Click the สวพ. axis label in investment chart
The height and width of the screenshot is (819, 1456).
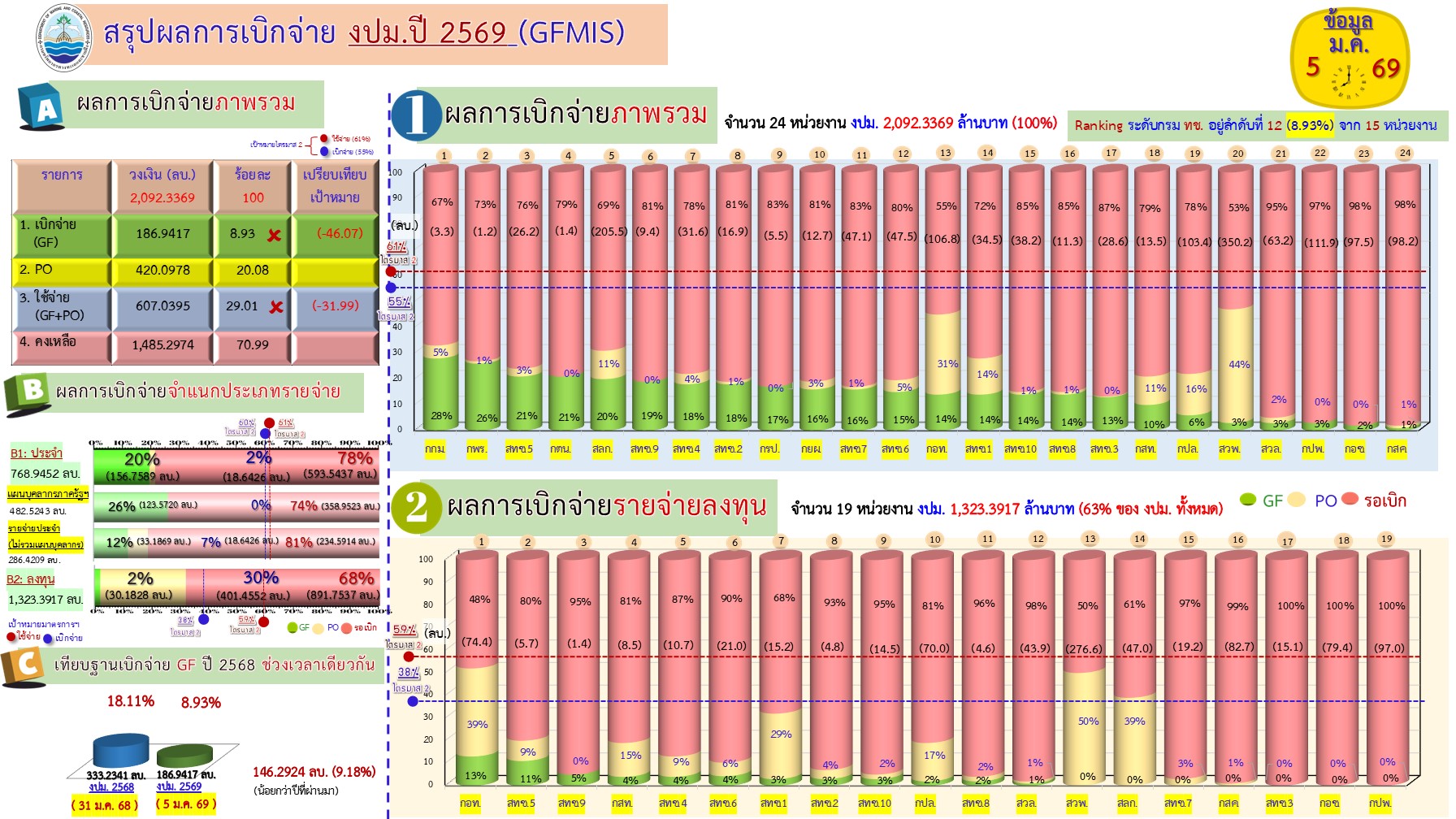[1077, 803]
